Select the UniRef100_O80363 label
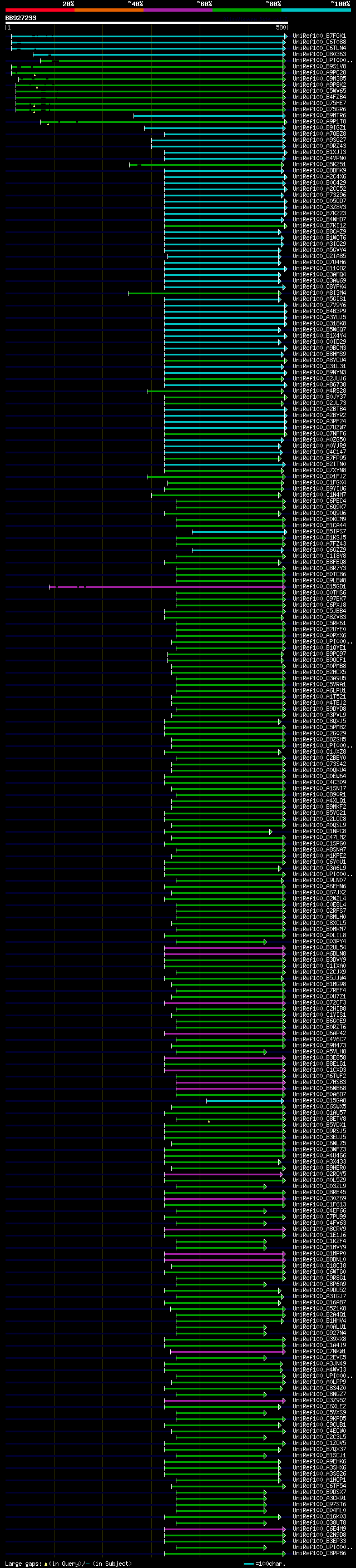The width and height of the screenshot is (356, 1568). [x=319, y=54]
